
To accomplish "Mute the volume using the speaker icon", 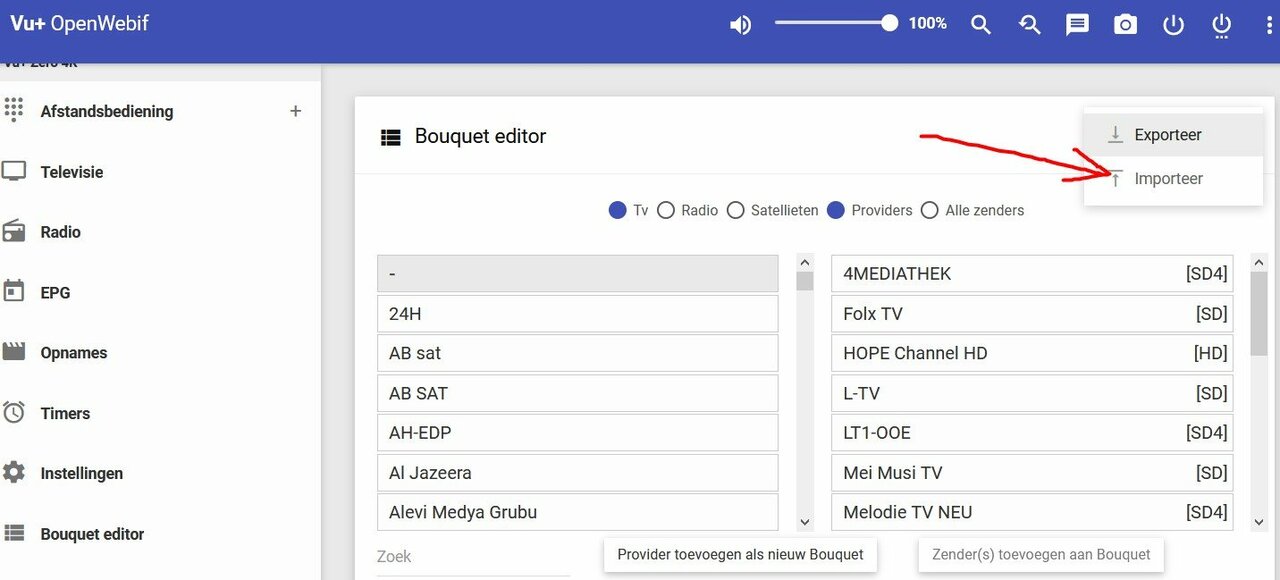I will [x=740, y=24].
